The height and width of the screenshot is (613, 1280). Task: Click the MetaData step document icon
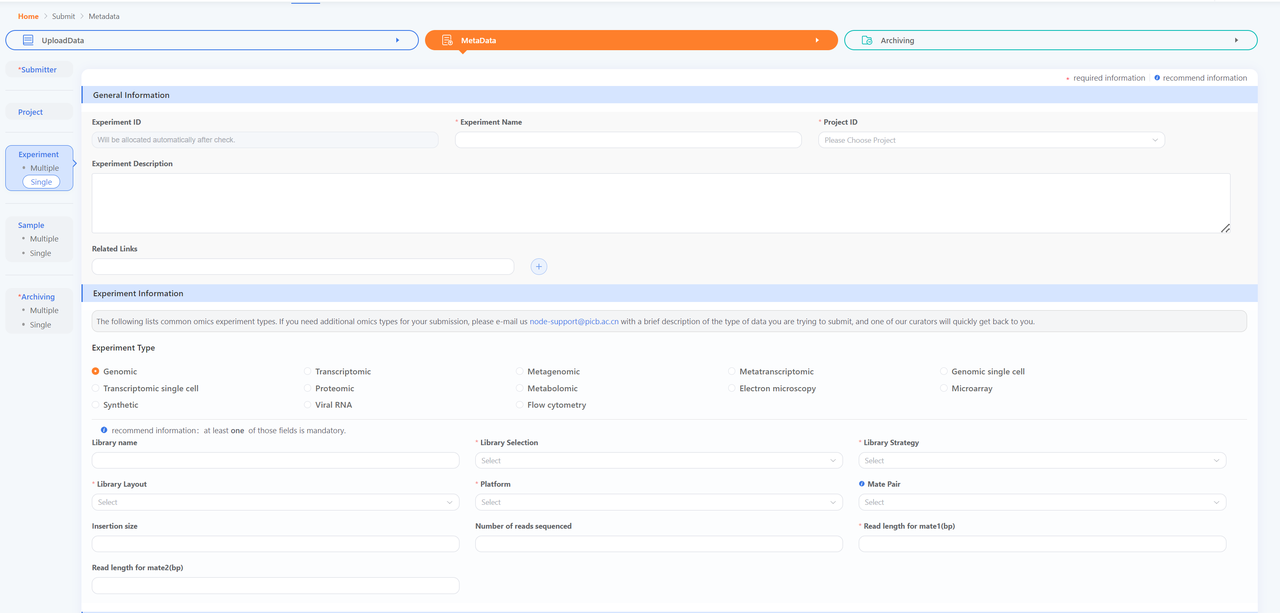[x=447, y=40]
